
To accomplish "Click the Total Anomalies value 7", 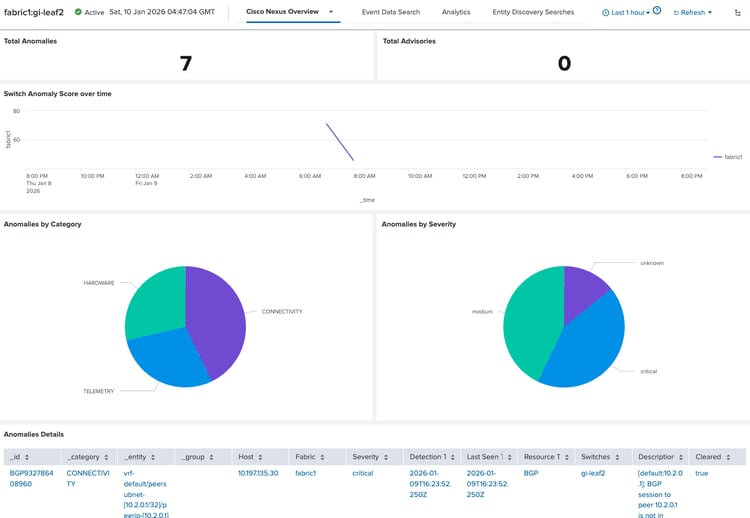I will pyautogui.click(x=185, y=63).
